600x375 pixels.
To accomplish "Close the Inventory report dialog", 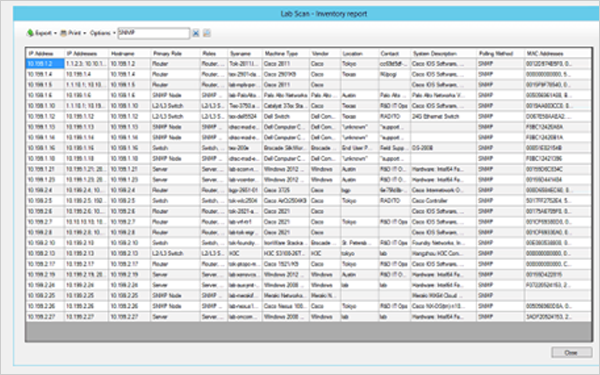I will [x=571, y=352].
